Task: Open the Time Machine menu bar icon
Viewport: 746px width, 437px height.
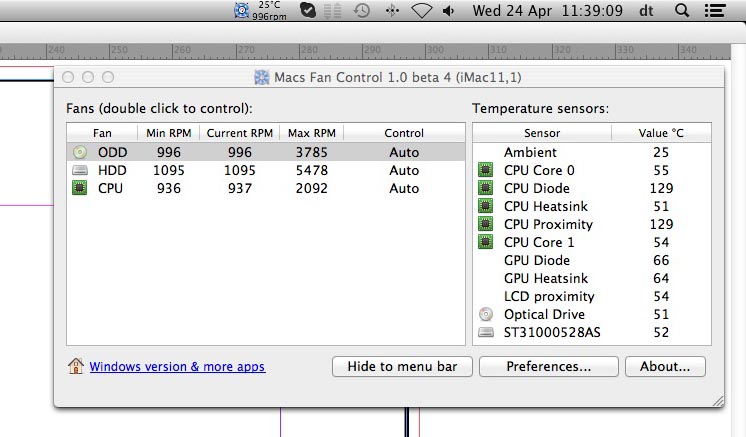Action: point(362,10)
